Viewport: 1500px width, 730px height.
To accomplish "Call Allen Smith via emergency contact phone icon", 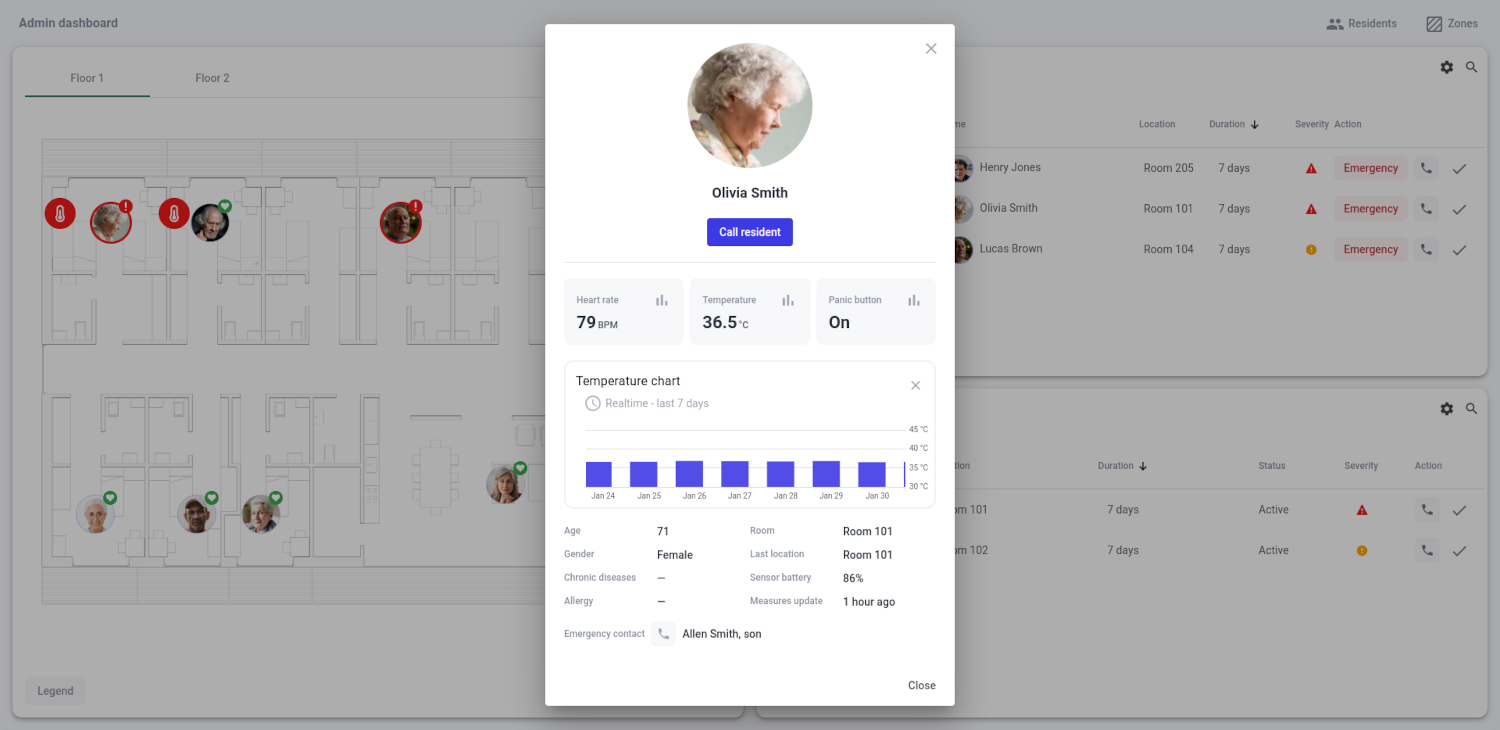I will [662, 633].
